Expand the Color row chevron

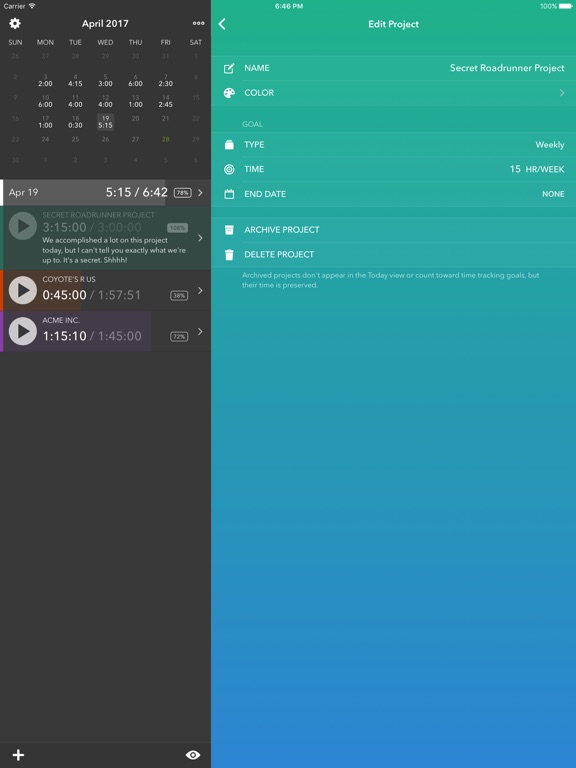point(562,93)
